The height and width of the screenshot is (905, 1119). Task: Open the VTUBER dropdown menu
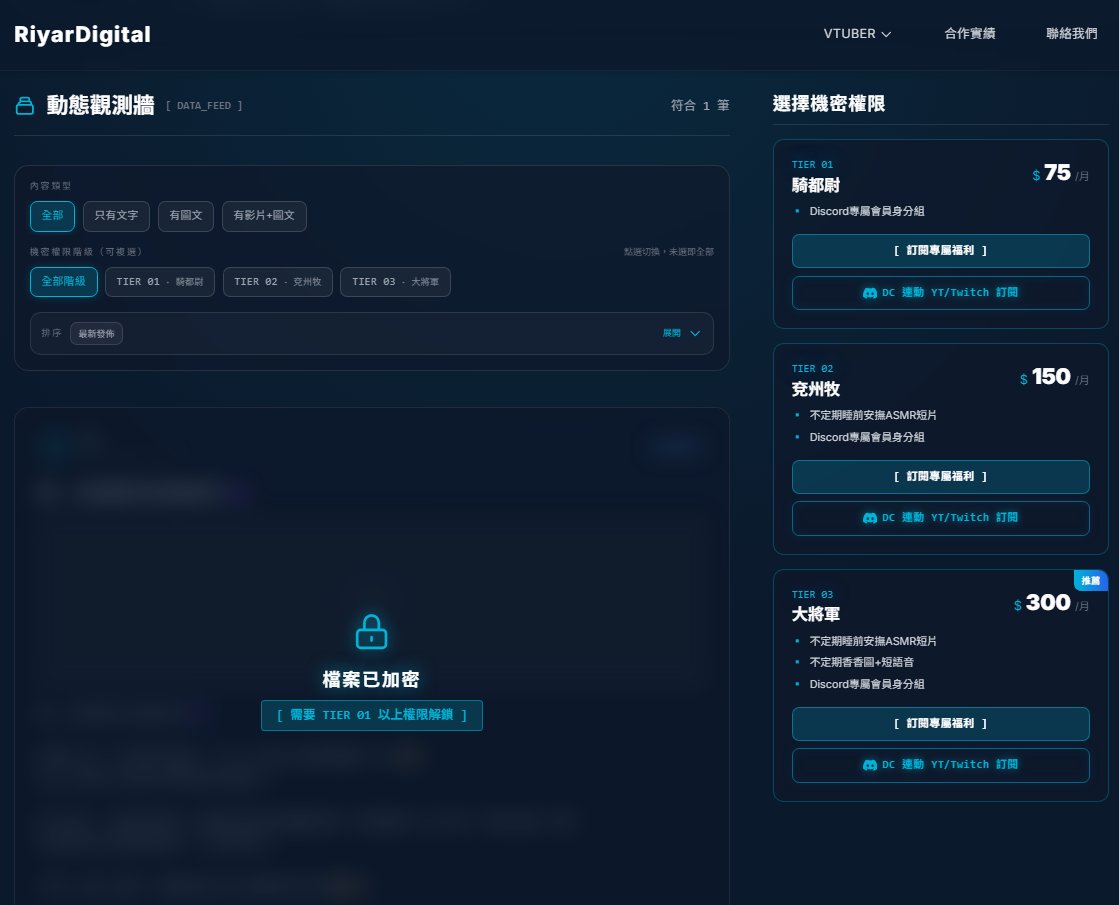857,34
